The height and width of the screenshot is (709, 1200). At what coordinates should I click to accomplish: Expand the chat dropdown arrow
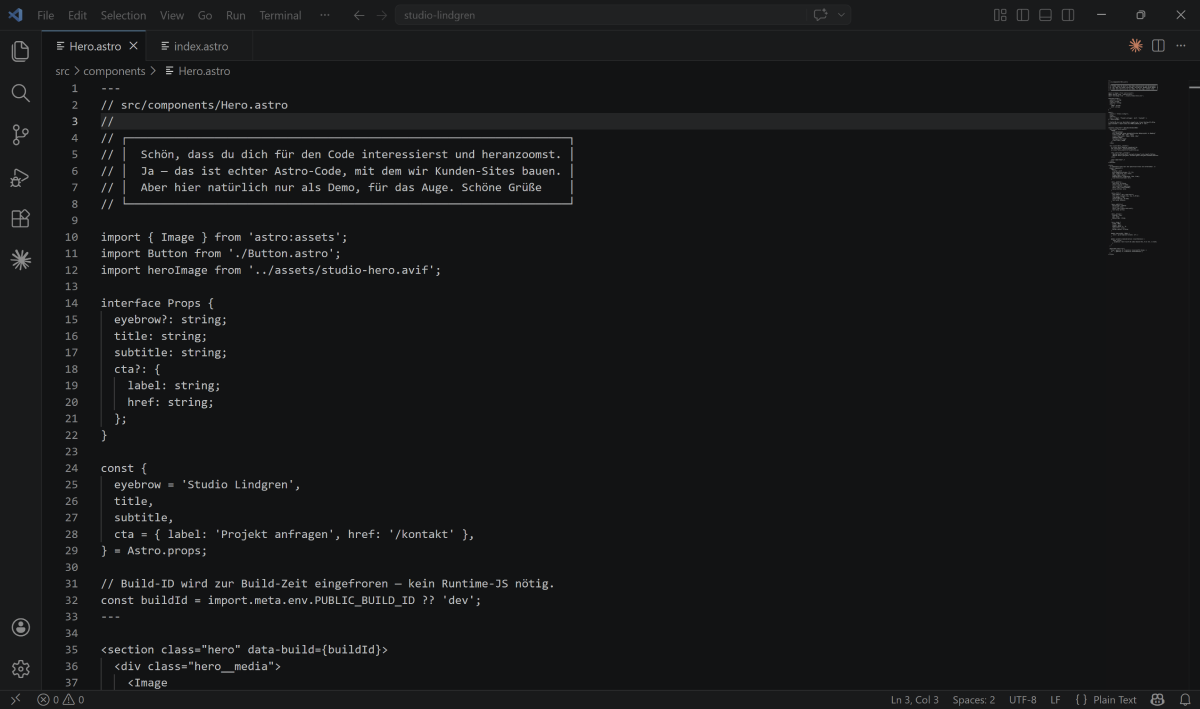tap(842, 15)
